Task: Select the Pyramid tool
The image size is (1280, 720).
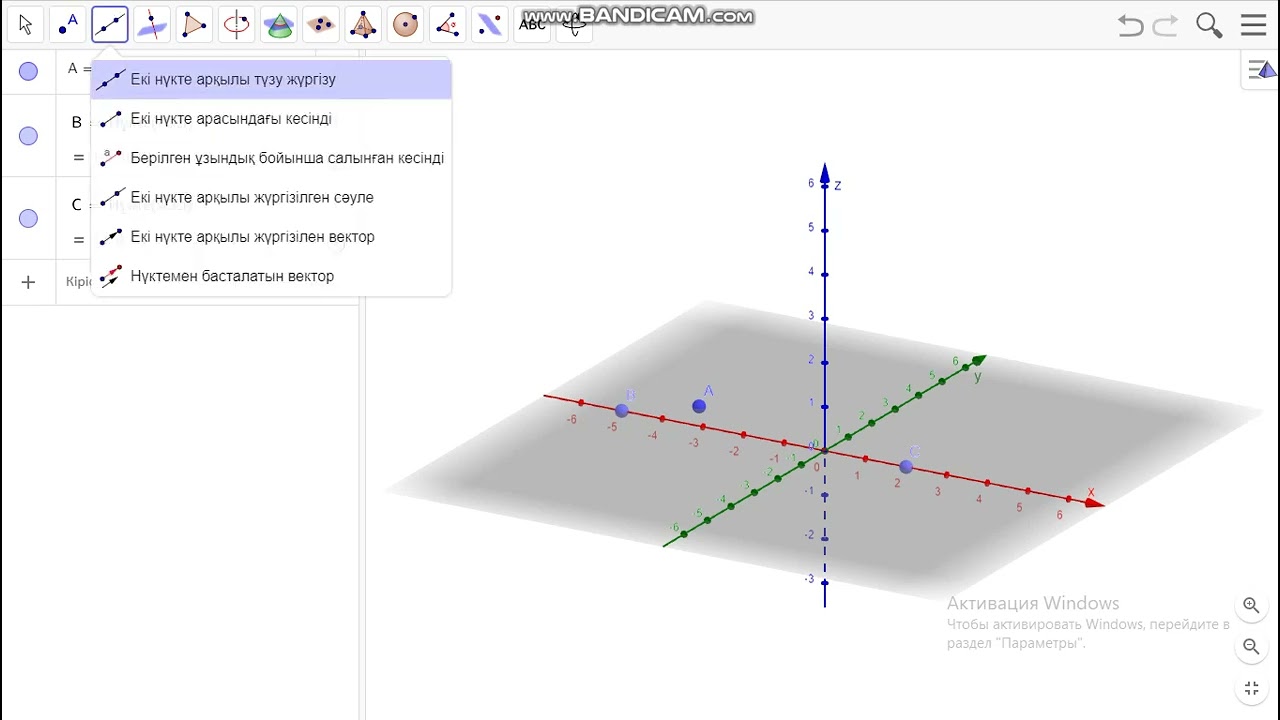Action: click(363, 25)
